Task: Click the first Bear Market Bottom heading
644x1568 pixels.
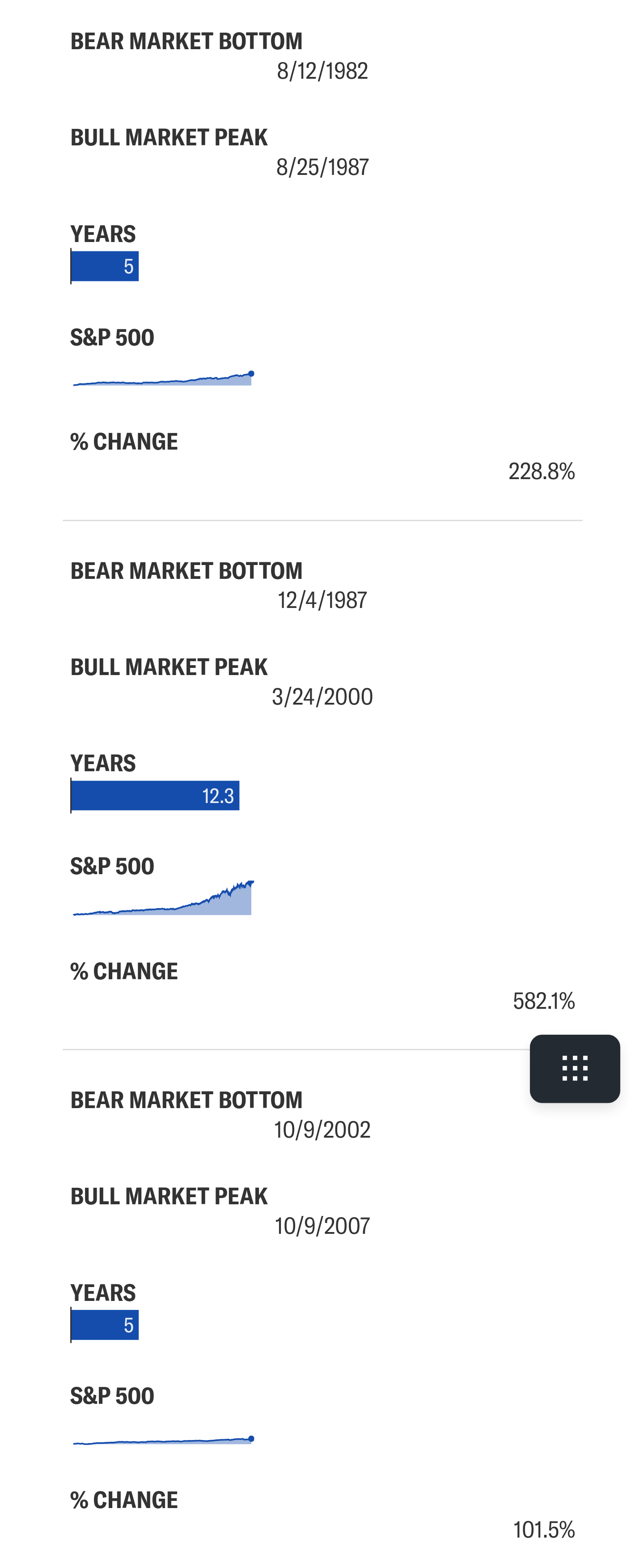Action: (x=186, y=42)
